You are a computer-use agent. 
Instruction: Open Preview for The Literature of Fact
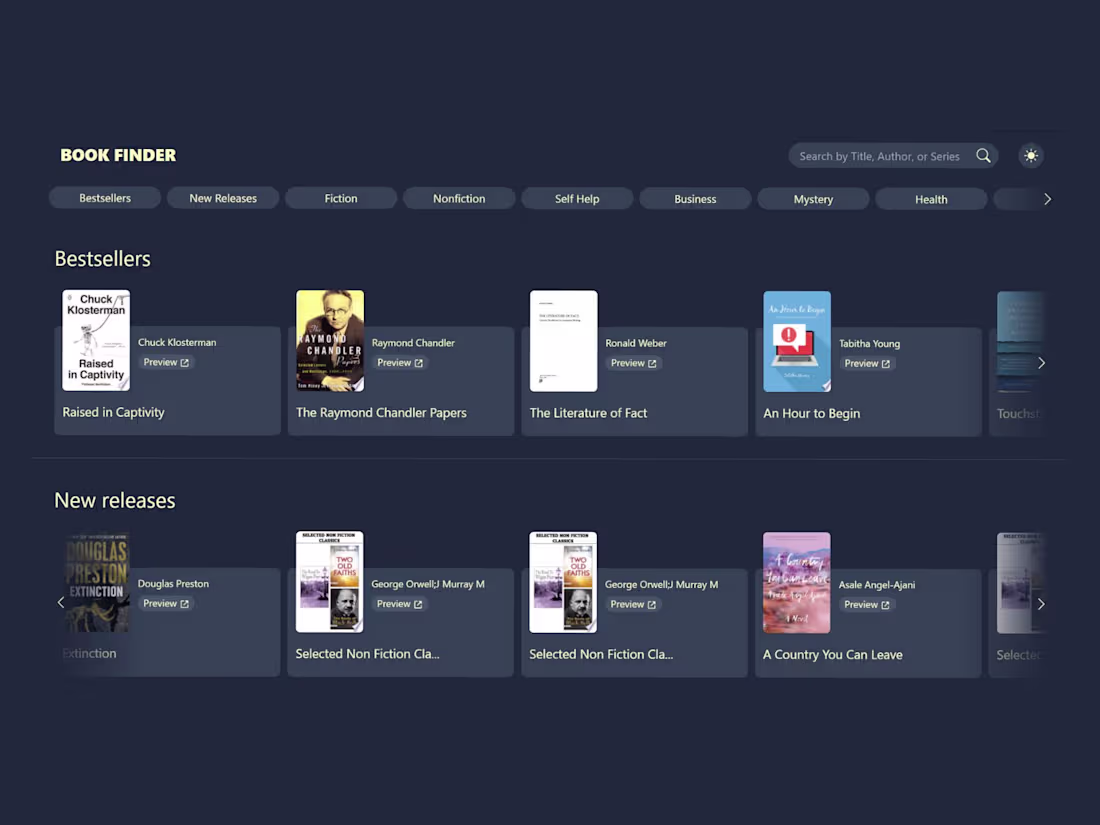634,362
